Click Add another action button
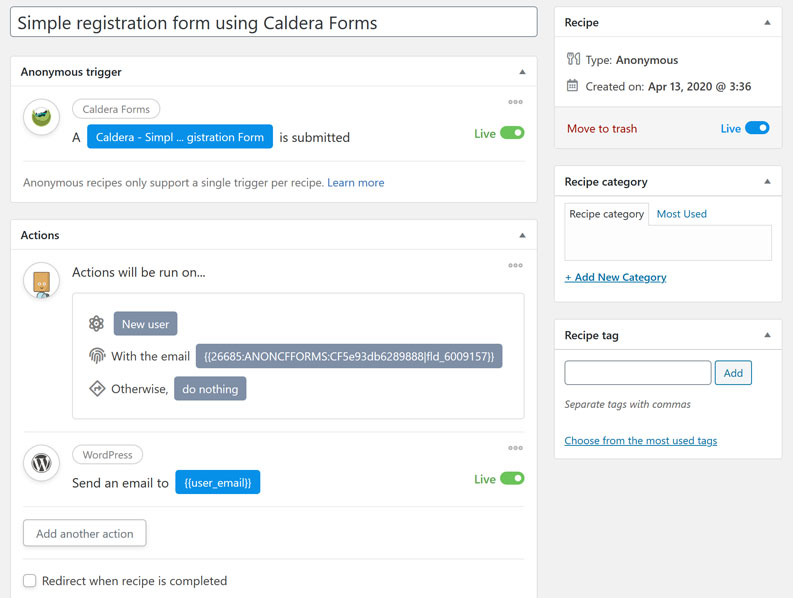 click(x=84, y=533)
